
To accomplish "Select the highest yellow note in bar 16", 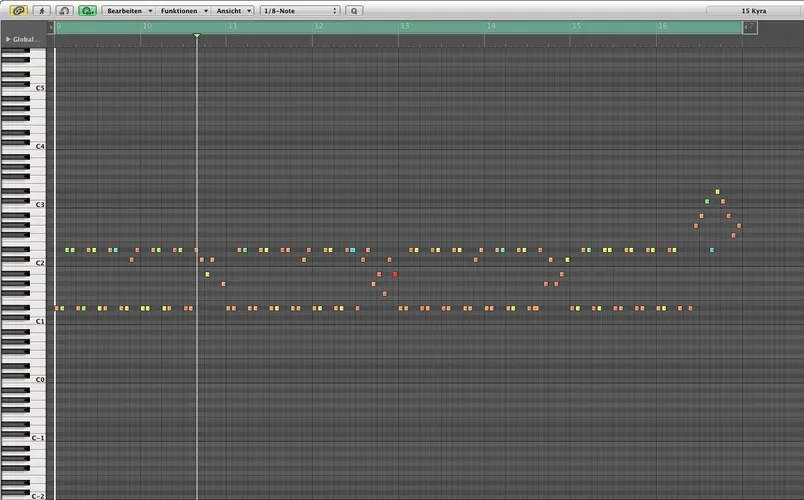I will 717,192.
